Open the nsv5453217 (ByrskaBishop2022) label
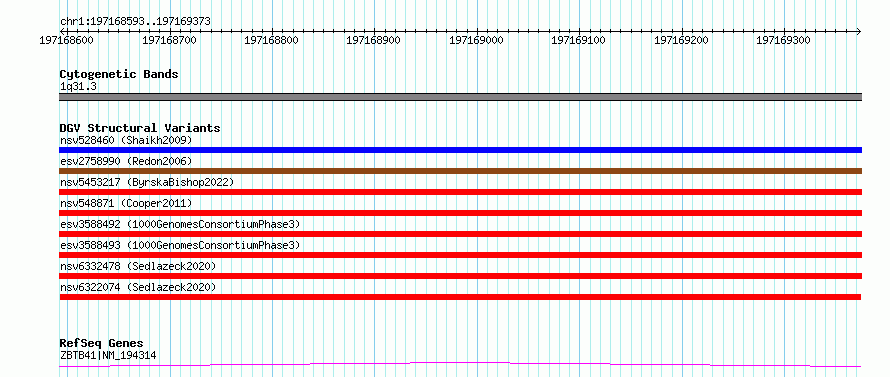Image resolution: width=890 pixels, height=377 pixels. (147, 182)
